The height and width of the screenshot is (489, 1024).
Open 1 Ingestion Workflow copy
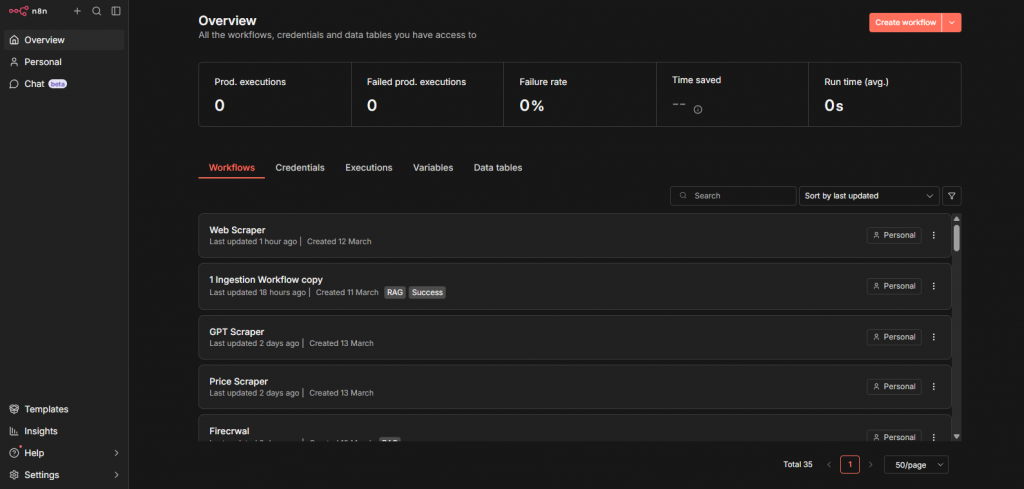(x=575, y=286)
